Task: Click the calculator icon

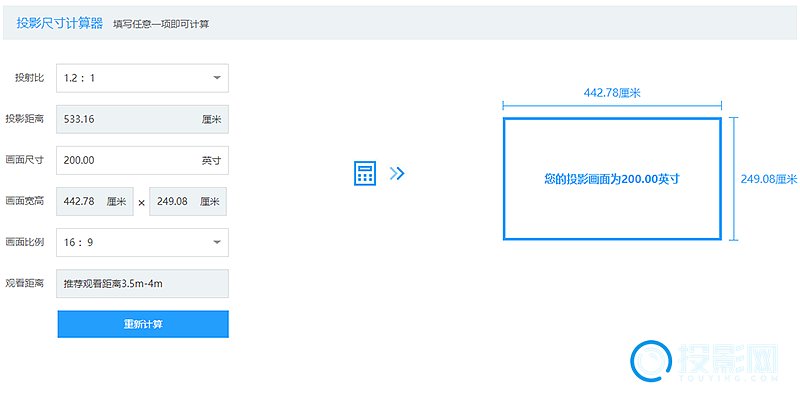Action: pos(365,173)
